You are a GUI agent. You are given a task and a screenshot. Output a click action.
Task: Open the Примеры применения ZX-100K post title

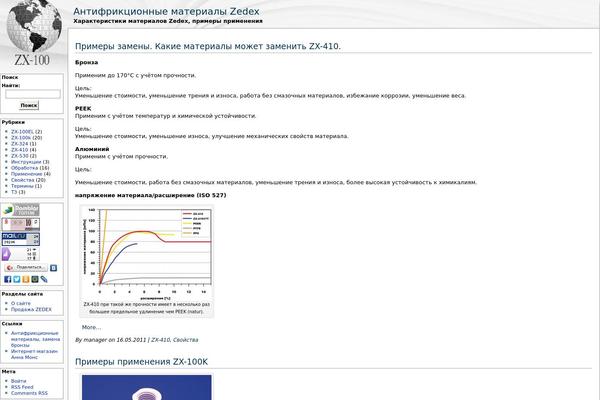(142, 362)
